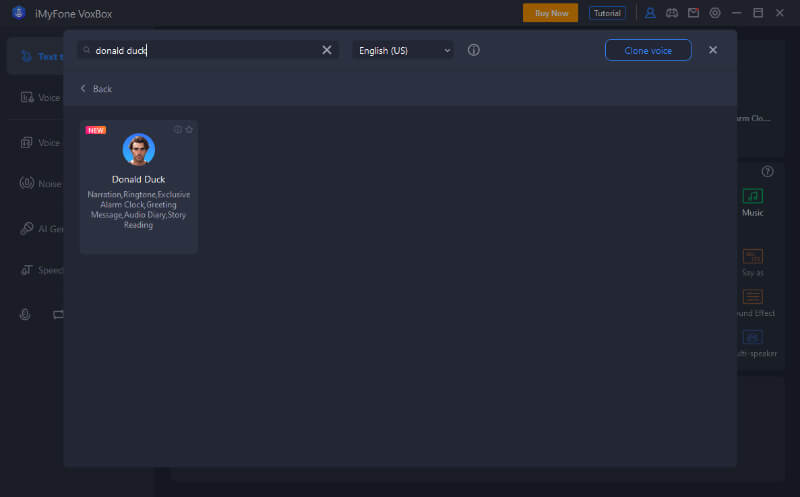Close the voice selection dialog
This screenshot has height=497, width=800.
[713, 50]
